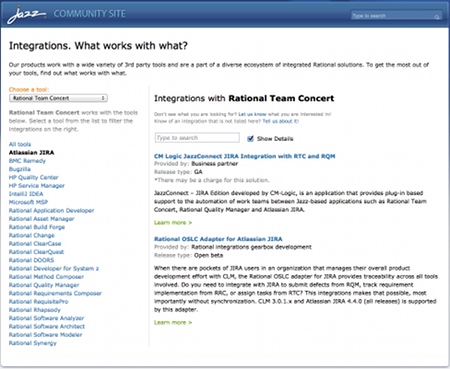Filter by Rational Requirements Composer
This screenshot has width=450, height=369.
[x=55, y=293]
